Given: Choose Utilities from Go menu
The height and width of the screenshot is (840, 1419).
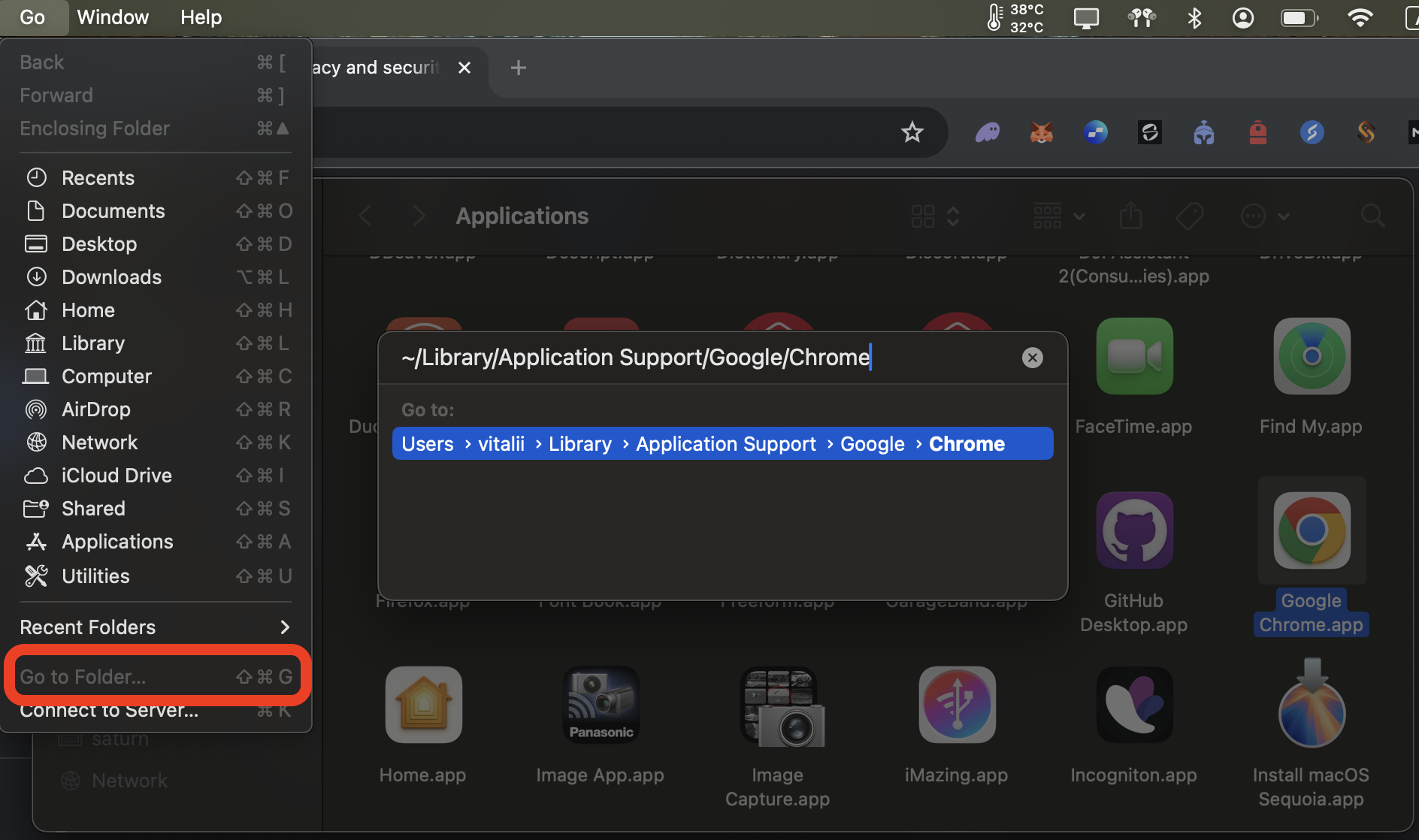Looking at the screenshot, I should coord(156,576).
